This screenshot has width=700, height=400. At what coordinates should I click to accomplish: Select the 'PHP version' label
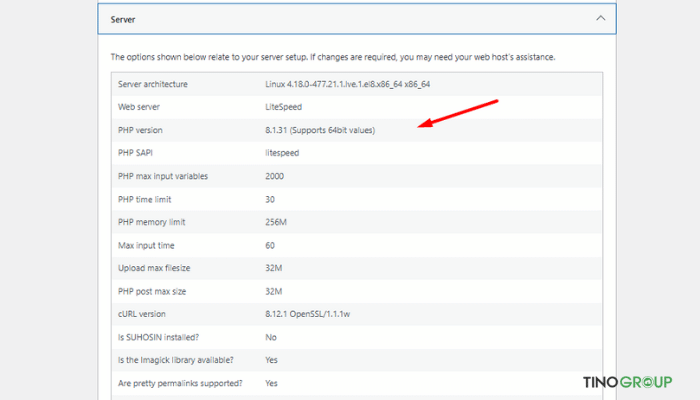pyautogui.click(x=140, y=130)
